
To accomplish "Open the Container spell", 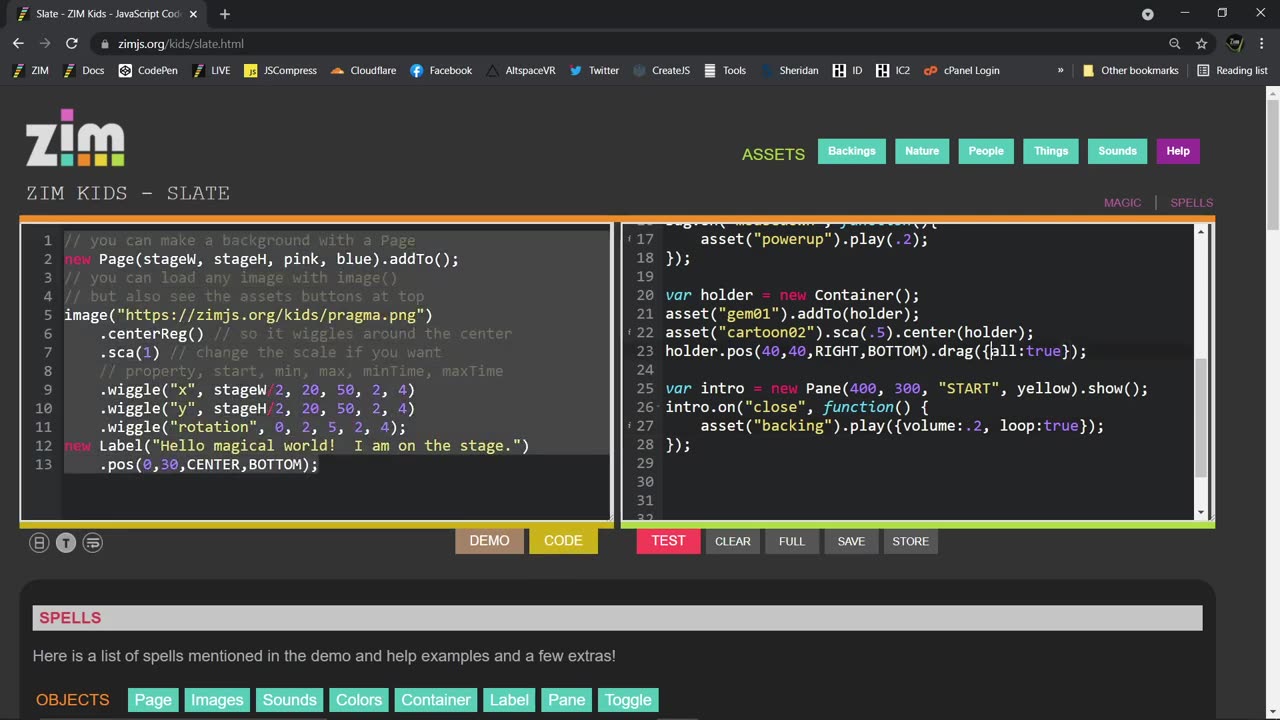I will (x=435, y=700).
